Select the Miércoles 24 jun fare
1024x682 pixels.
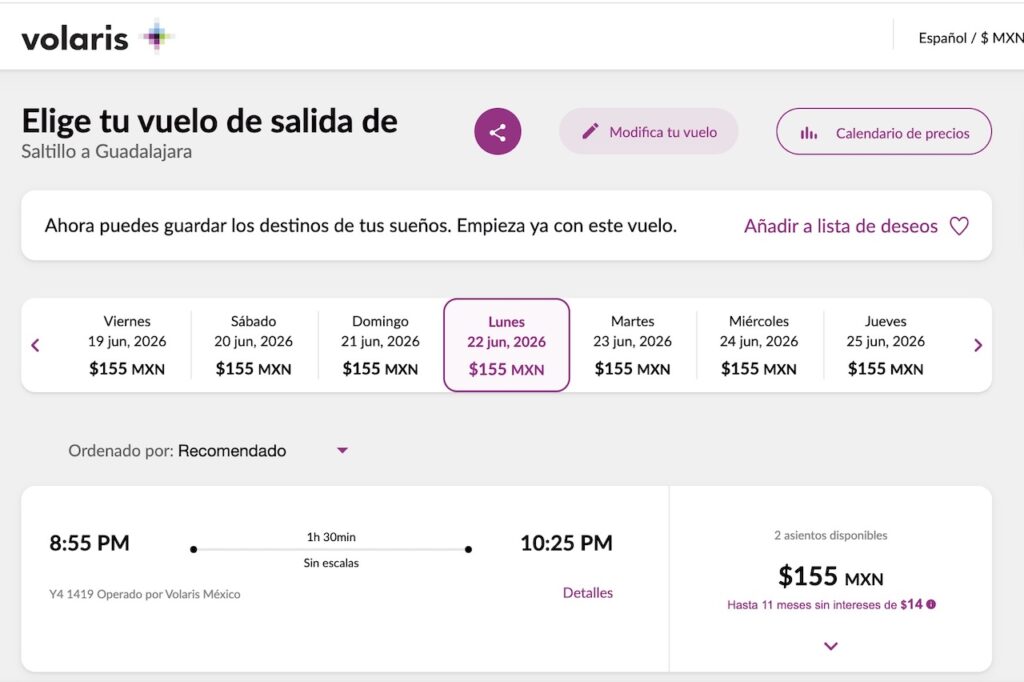[x=759, y=344]
